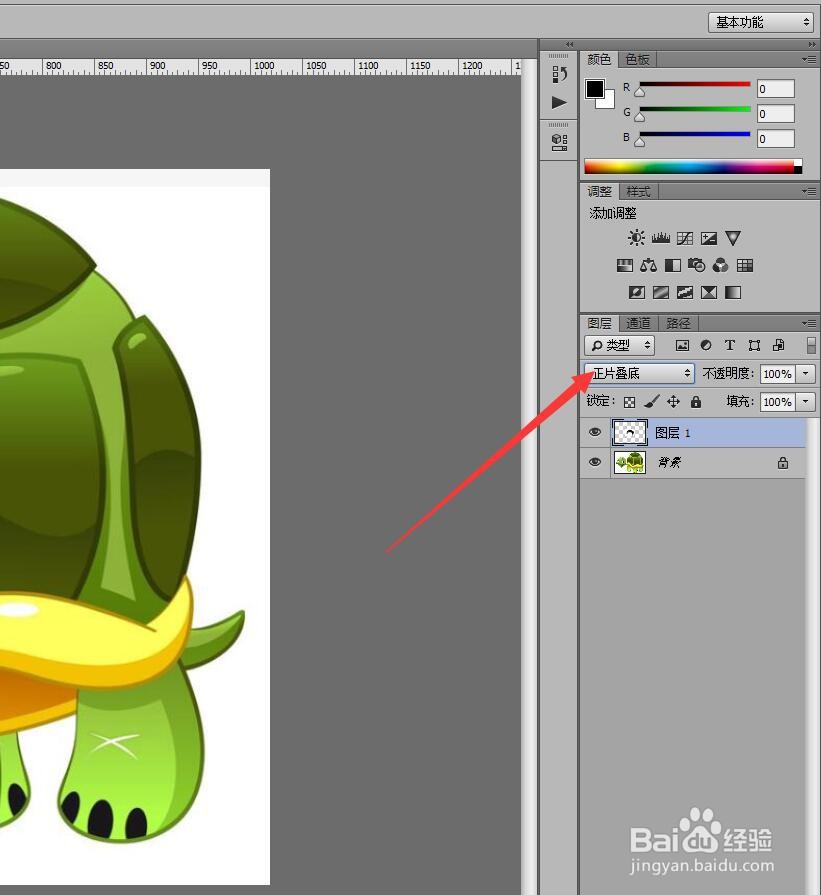821x895 pixels.
Task: Switch to the 通道 tab
Action: pyautogui.click(x=638, y=324)
